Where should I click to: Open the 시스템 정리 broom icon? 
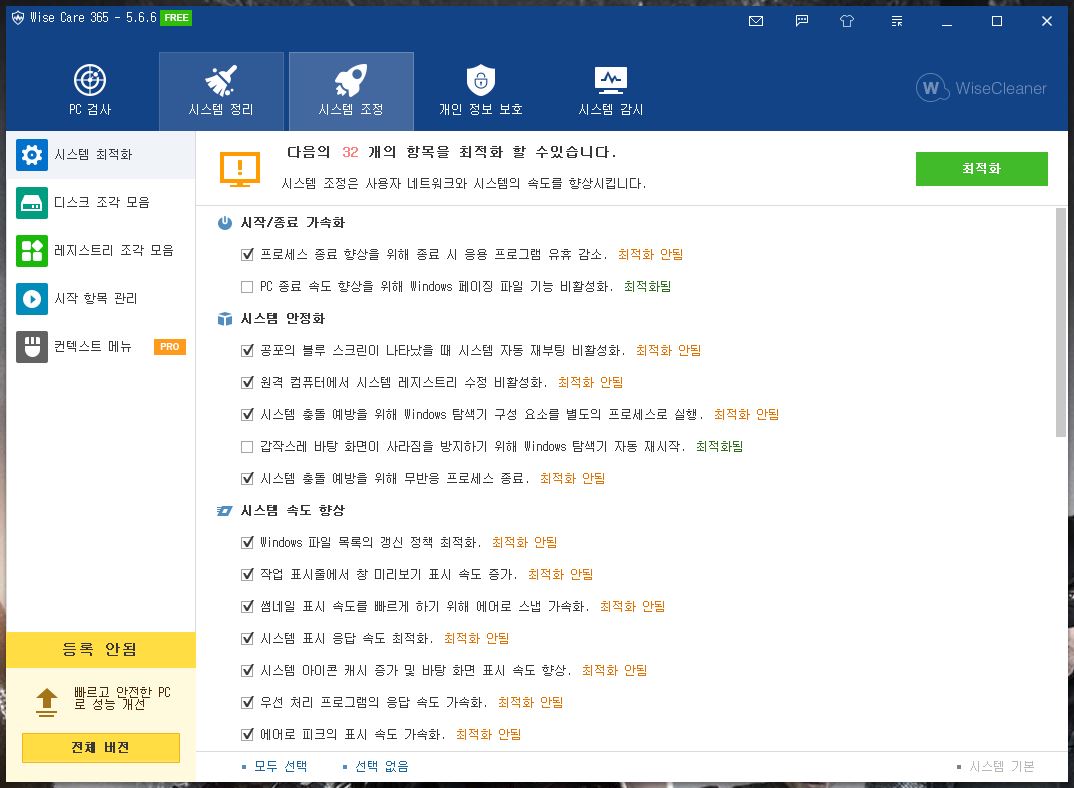(x=221, y=80)
